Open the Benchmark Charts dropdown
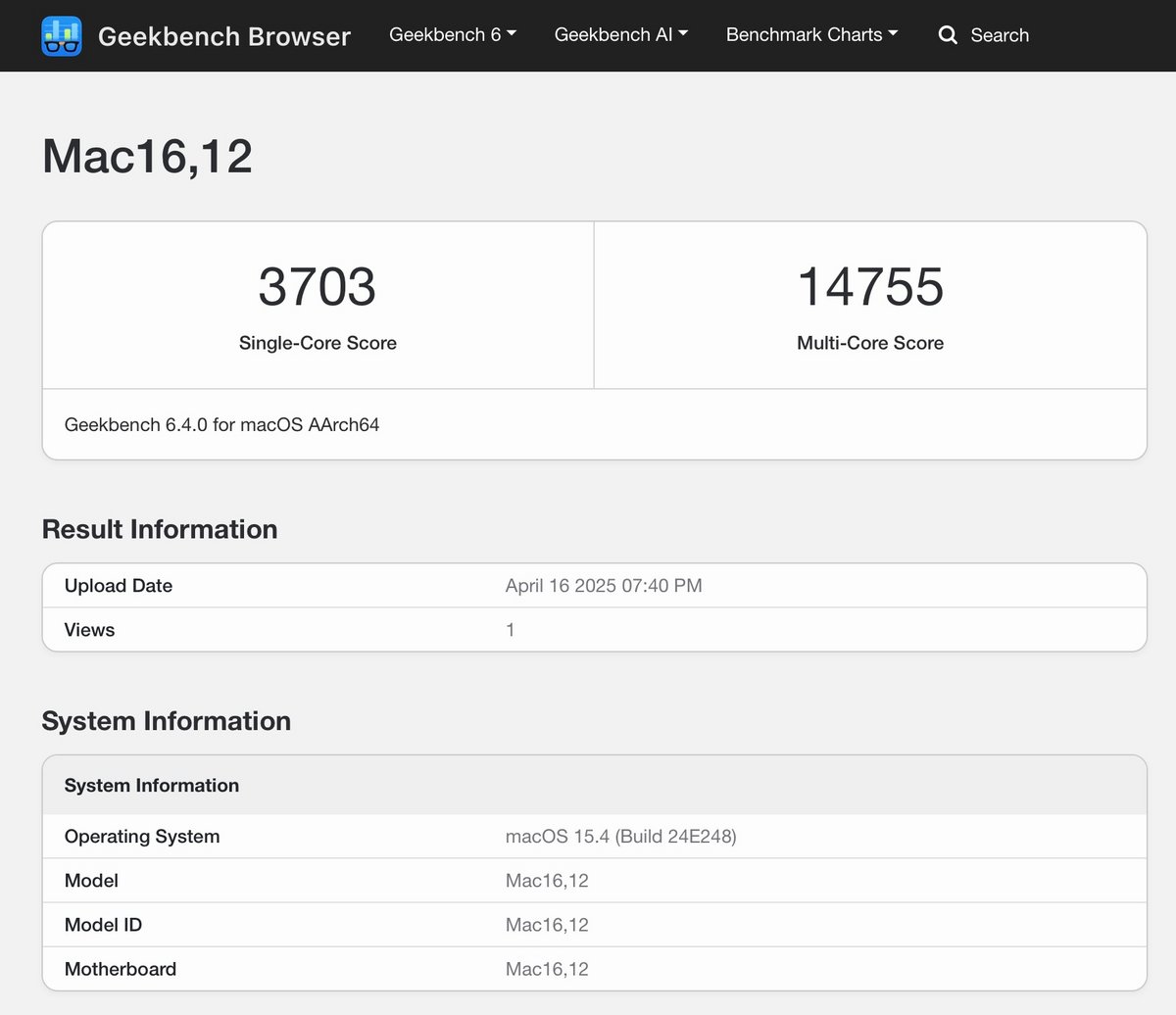Screen dimensions: 1176x1015 pyautogui.click(x=812, y=34)
